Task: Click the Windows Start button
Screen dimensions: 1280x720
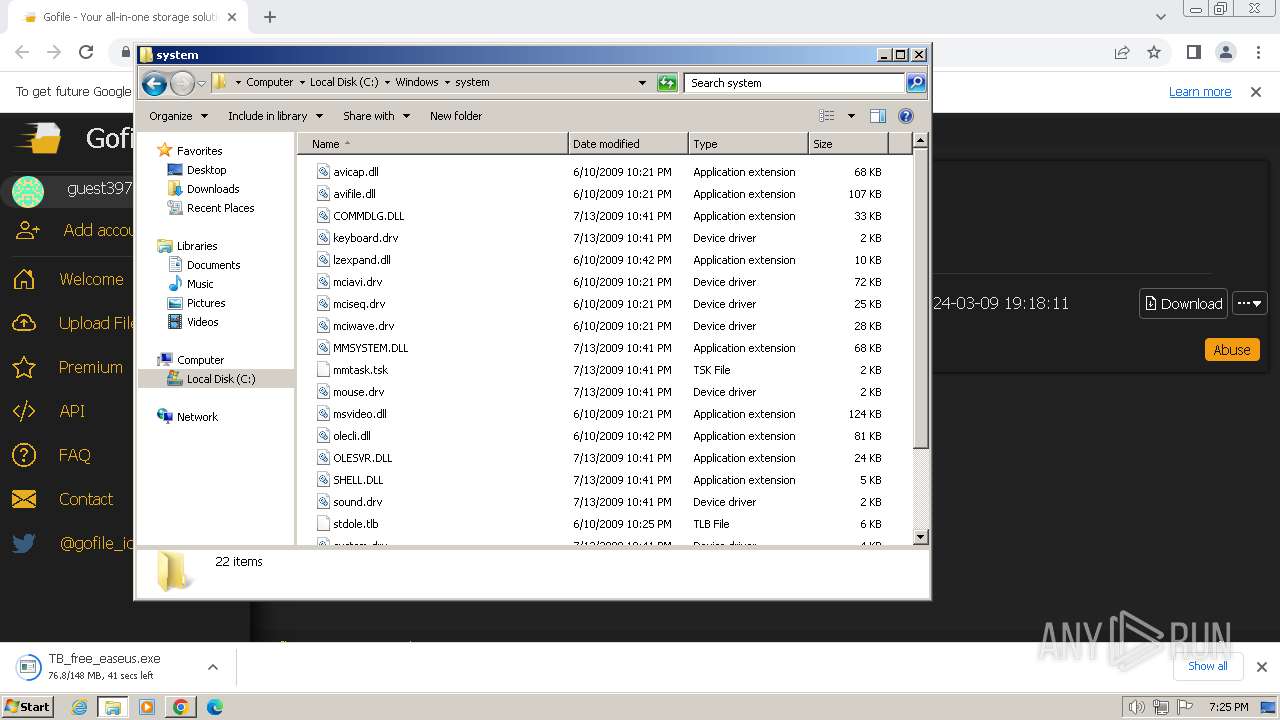Action: [28, 706]
